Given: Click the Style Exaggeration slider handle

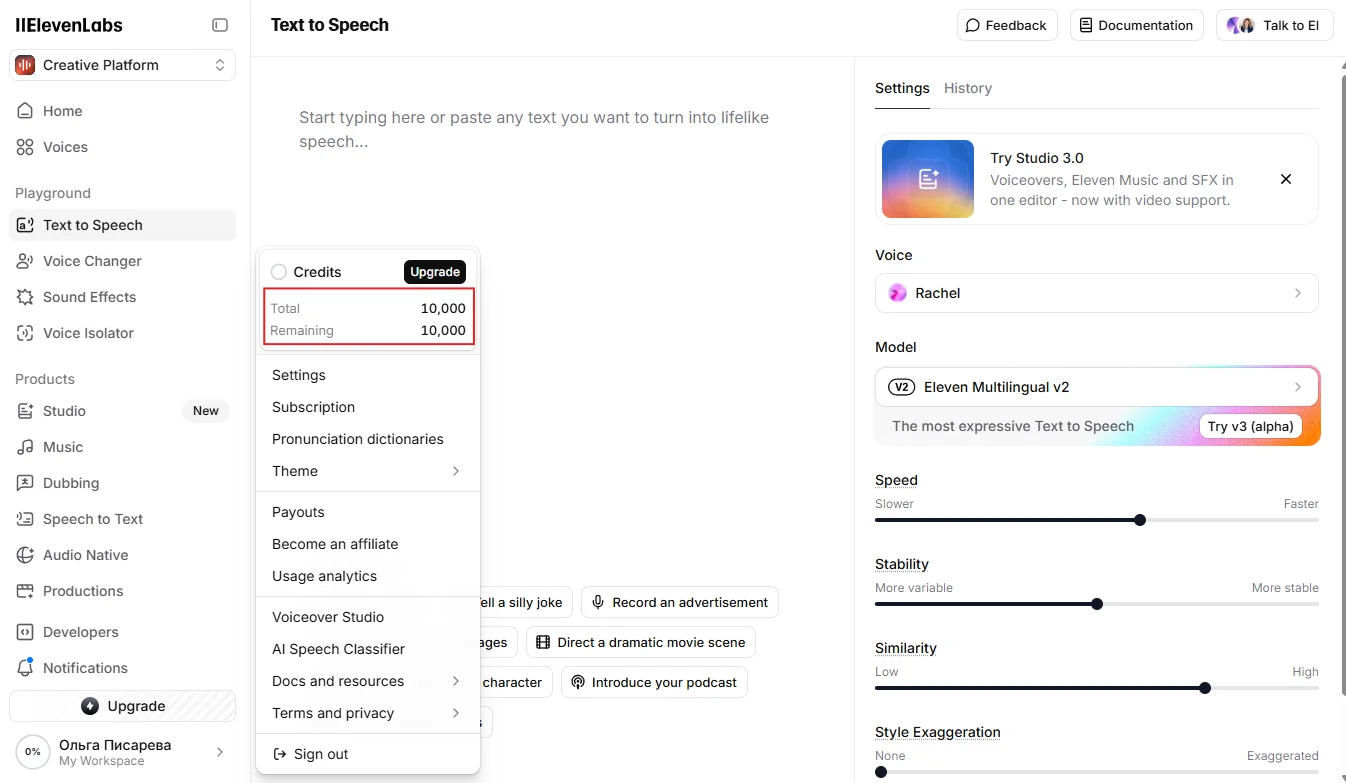Looking at the screenshot, I should (x=881, y=772).
